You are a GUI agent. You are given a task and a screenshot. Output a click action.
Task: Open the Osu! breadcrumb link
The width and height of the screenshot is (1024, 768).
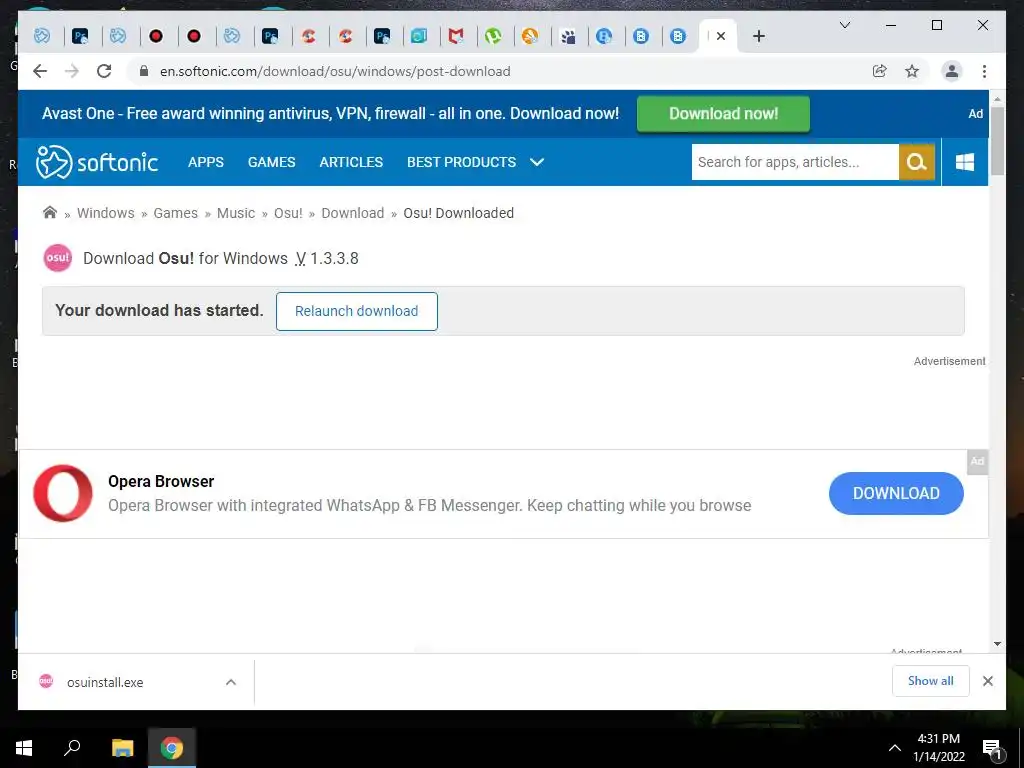point(288,213)
